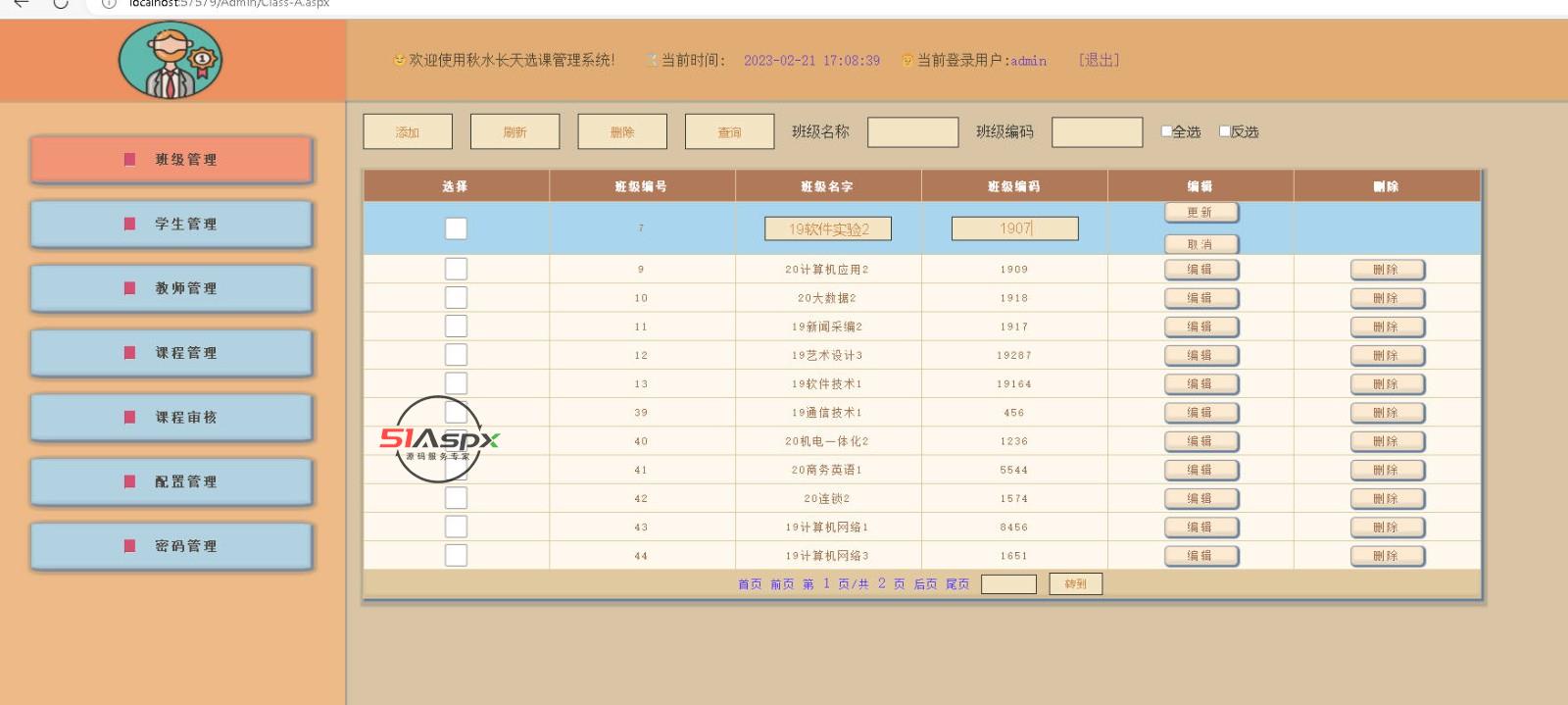Delete the 19新闻采编2 class row
1568x705 pixels.
click(1387, 327)
